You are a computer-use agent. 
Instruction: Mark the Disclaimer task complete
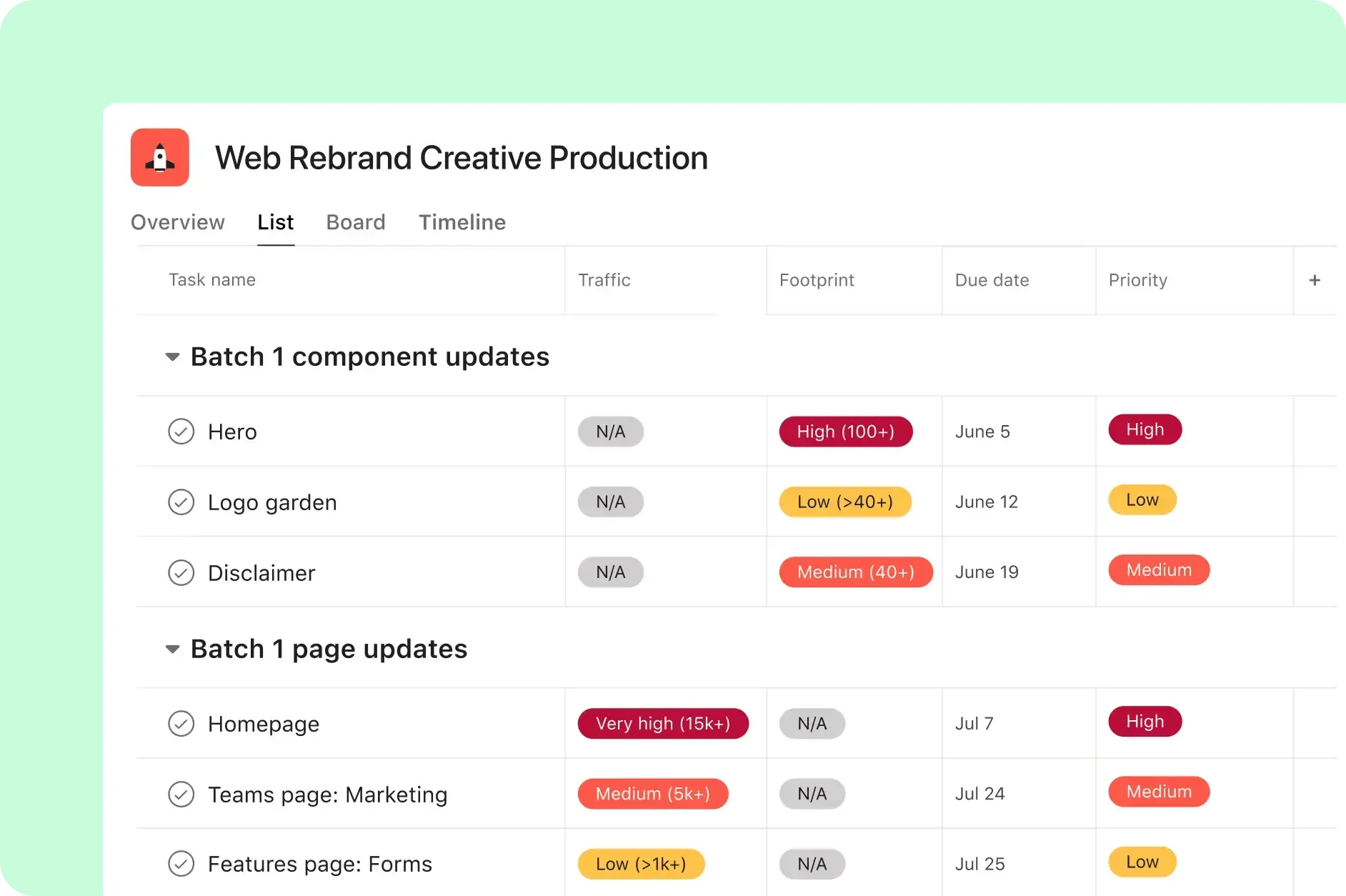point(181,572)
